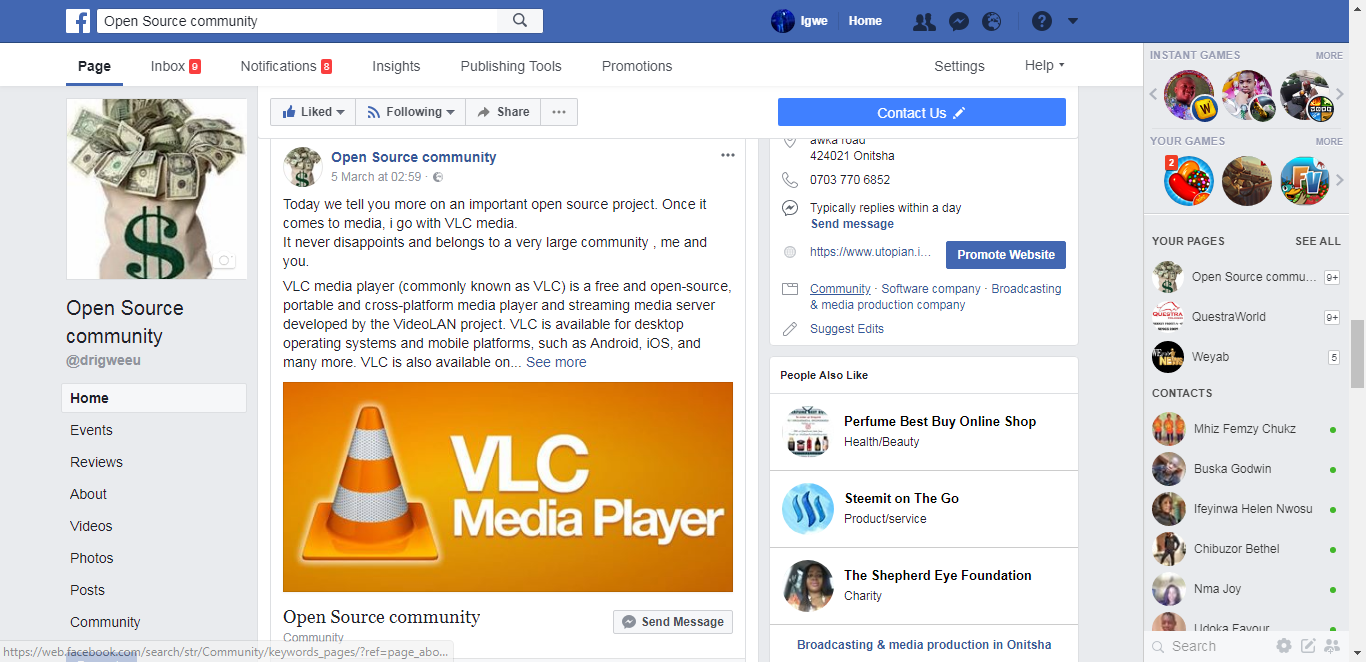Open the page more options ellipsis button
The image size is (1366, 662).
[559, 112]
